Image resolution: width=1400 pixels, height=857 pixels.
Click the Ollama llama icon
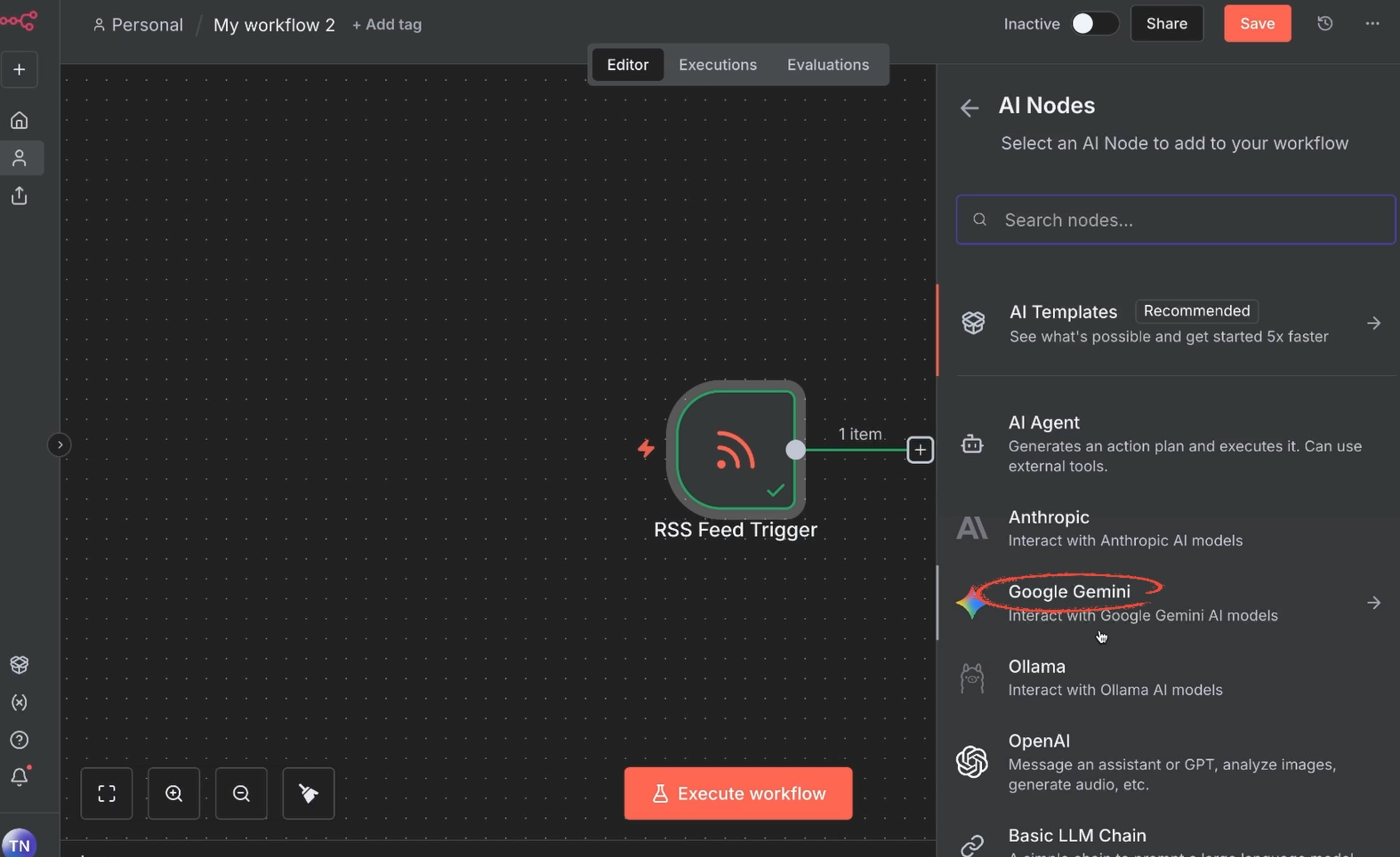pyautogui.click(x=972, y=677)
